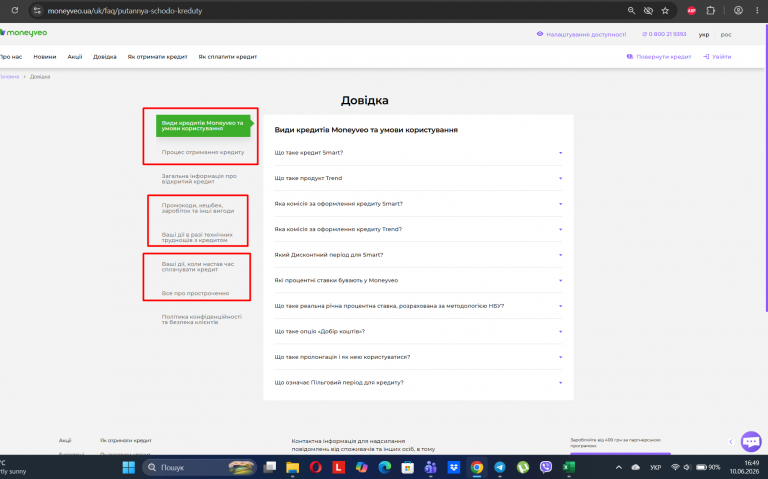The width and height of the screenshot is (768, 479).
Task: Open Microsoft Teams from taskbar
Action: coord(431,467)
